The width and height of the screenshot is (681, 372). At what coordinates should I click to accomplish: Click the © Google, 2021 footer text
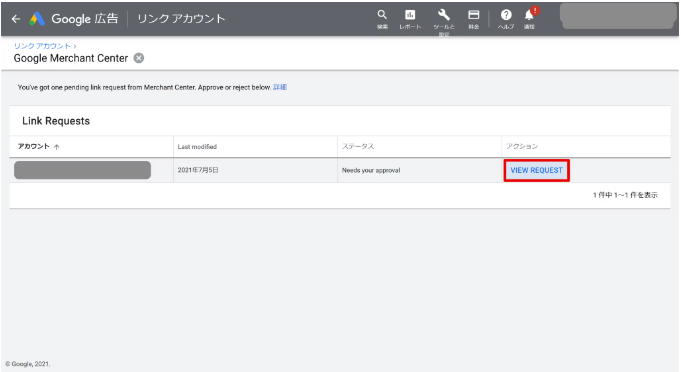28,364
